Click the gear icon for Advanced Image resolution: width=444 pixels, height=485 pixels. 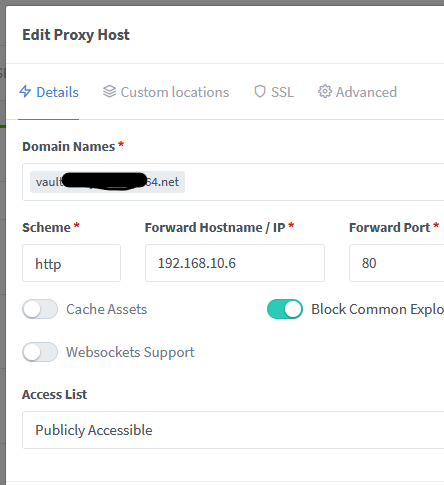tap(325, 91)
